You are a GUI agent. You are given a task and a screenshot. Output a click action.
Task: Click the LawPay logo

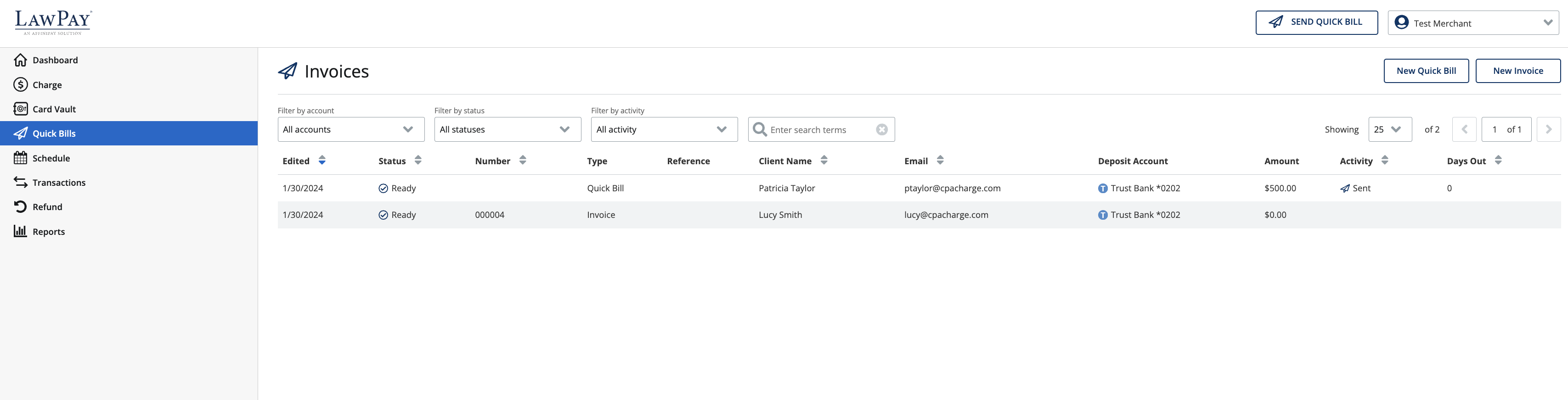pyautogui.click(x=53, y=22)
